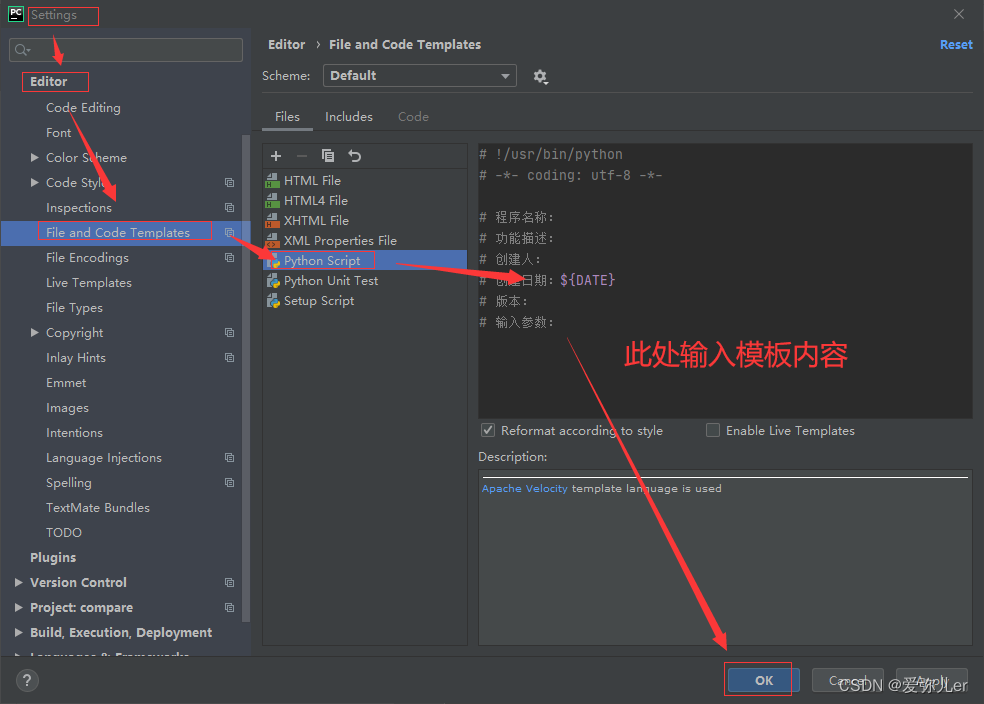Click project-level icon beside Language Injections
Screen dimensions: 984x704
point(230,458)
